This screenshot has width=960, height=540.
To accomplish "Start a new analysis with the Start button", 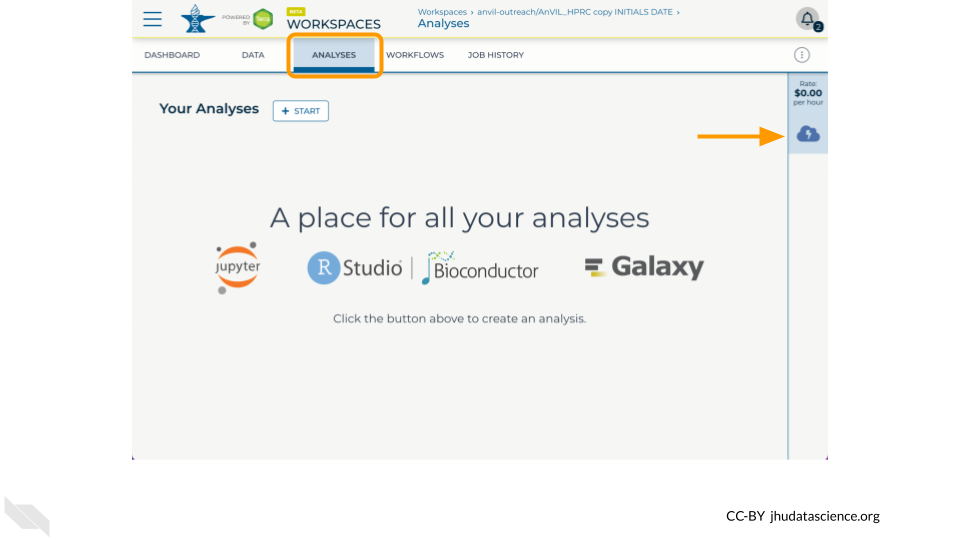I will point(301,111).
